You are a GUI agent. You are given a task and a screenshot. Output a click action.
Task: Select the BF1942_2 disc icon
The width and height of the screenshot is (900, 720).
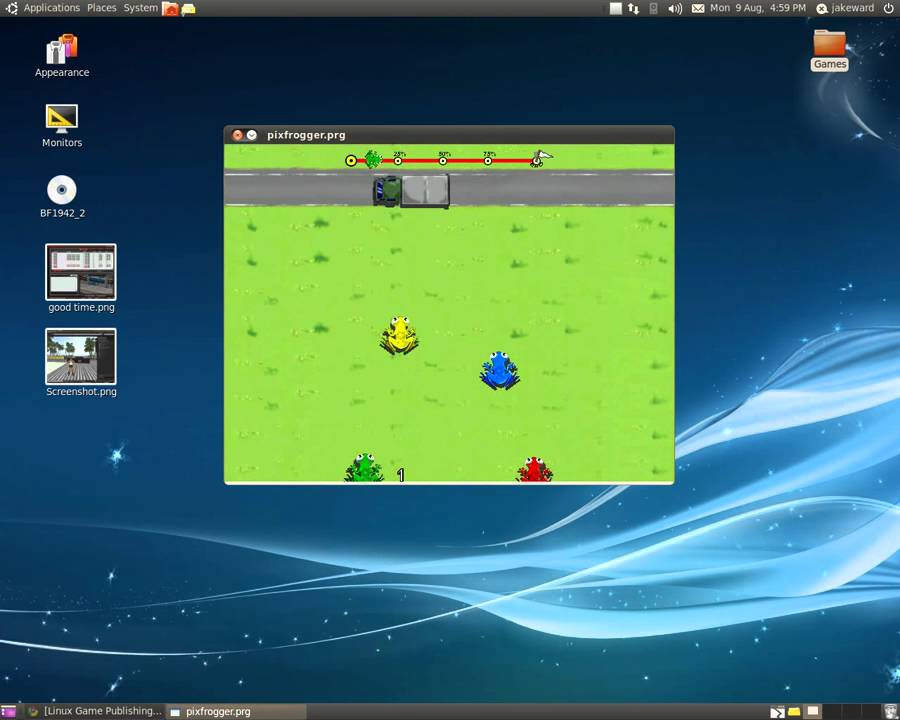62,196
